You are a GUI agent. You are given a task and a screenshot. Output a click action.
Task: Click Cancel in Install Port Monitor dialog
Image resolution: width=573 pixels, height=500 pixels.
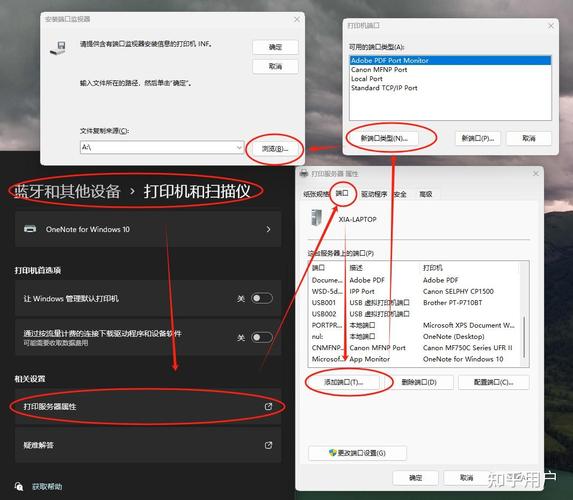275,66
